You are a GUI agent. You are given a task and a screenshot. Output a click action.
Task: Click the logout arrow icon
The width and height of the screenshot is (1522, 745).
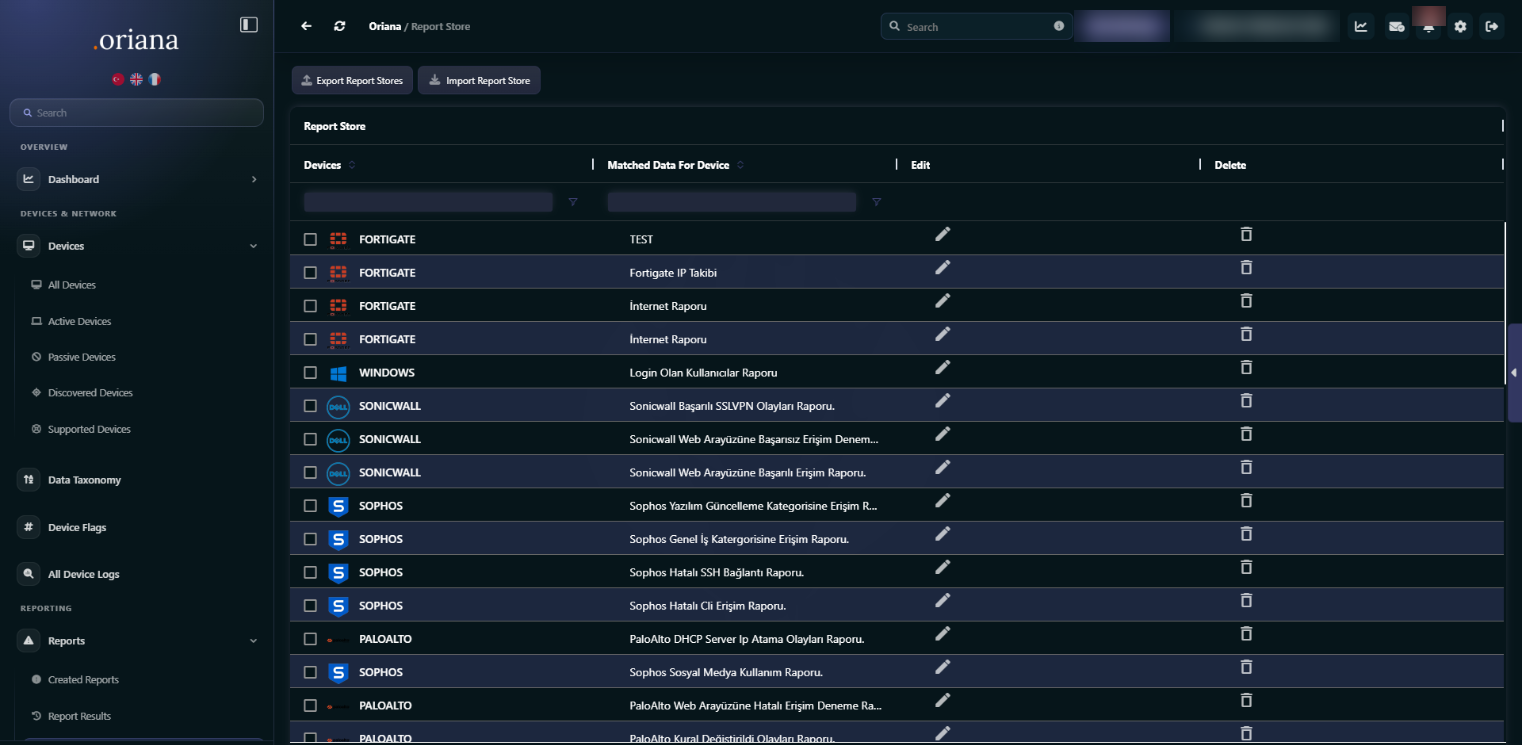(1492, 26)
